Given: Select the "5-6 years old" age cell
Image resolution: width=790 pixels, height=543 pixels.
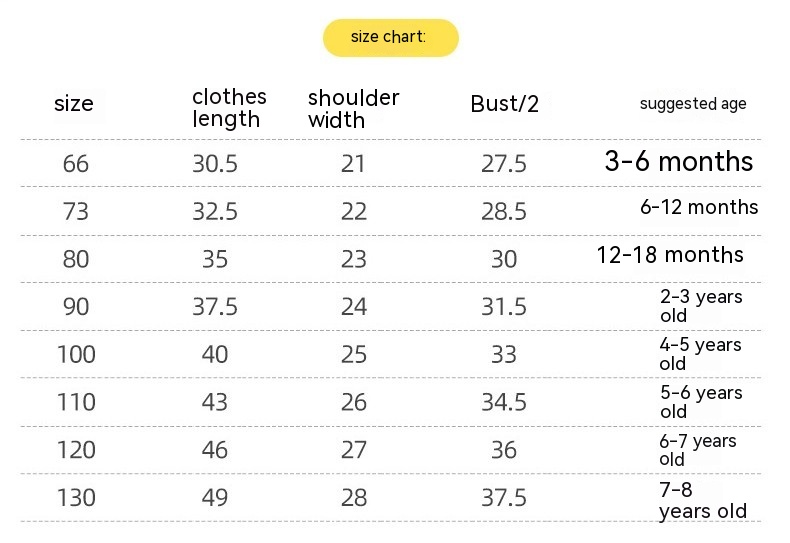Looking at the screenshot, I should click(x=700, y=402).
